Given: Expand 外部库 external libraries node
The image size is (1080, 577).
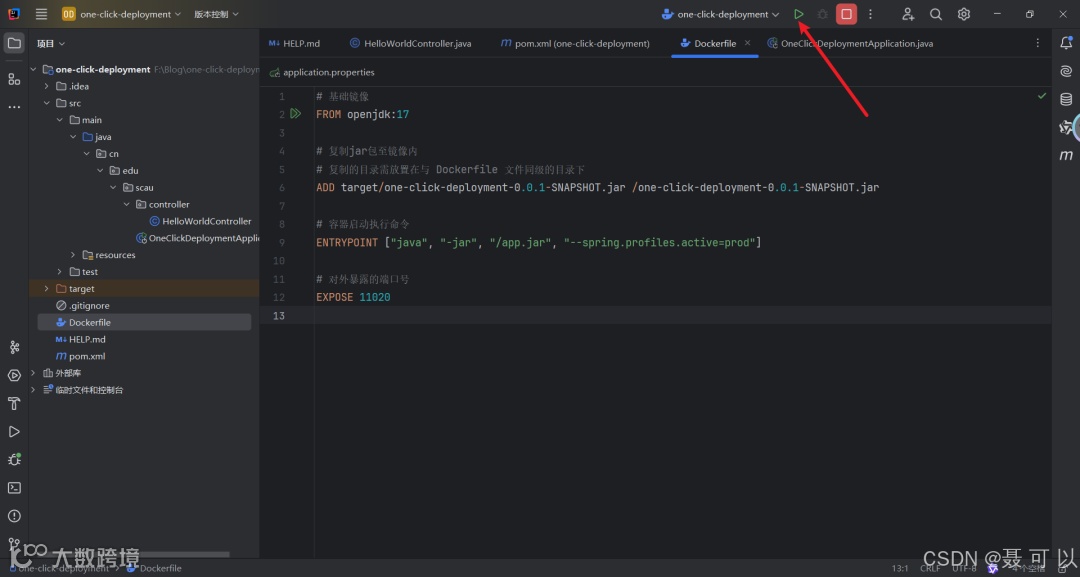Looking at the screenshot, I should tap(33, 373).
